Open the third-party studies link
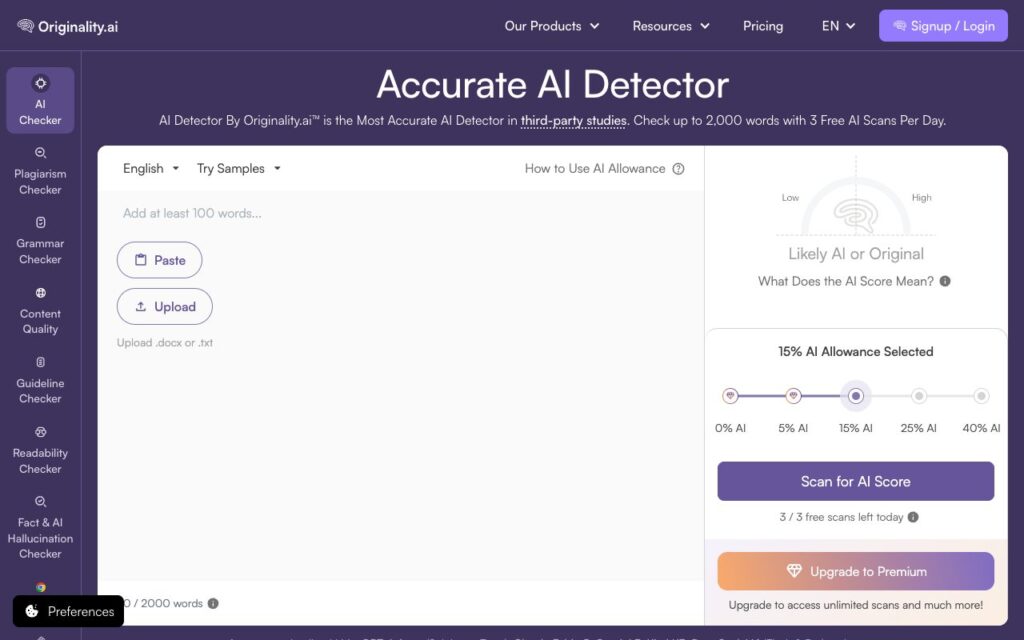The image size is (1024, 640). tap(573, 120)
